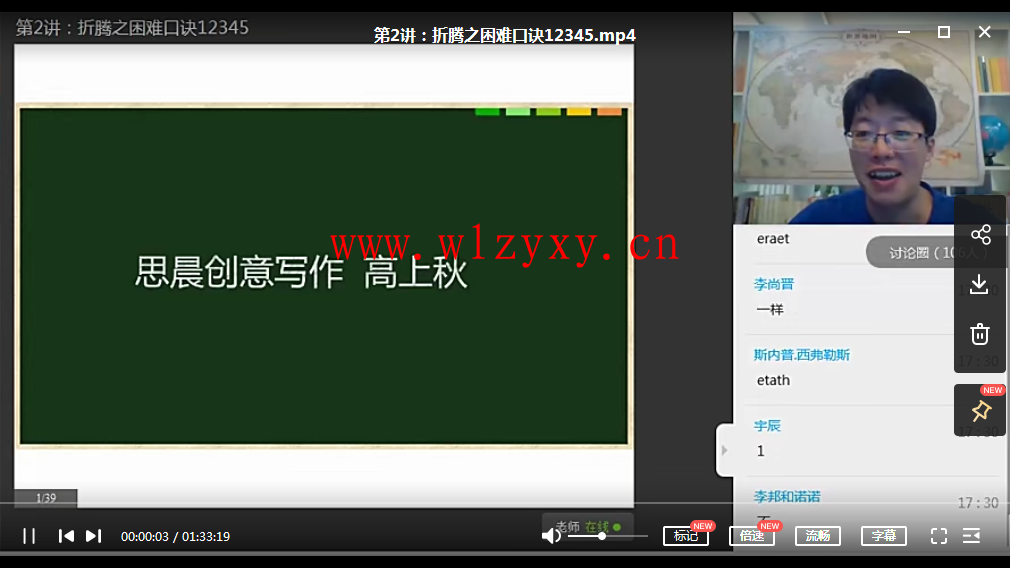This screenshot has width=1010, height=568.
Task: Mute the volume speaker icon
Action: click(551, 536)
